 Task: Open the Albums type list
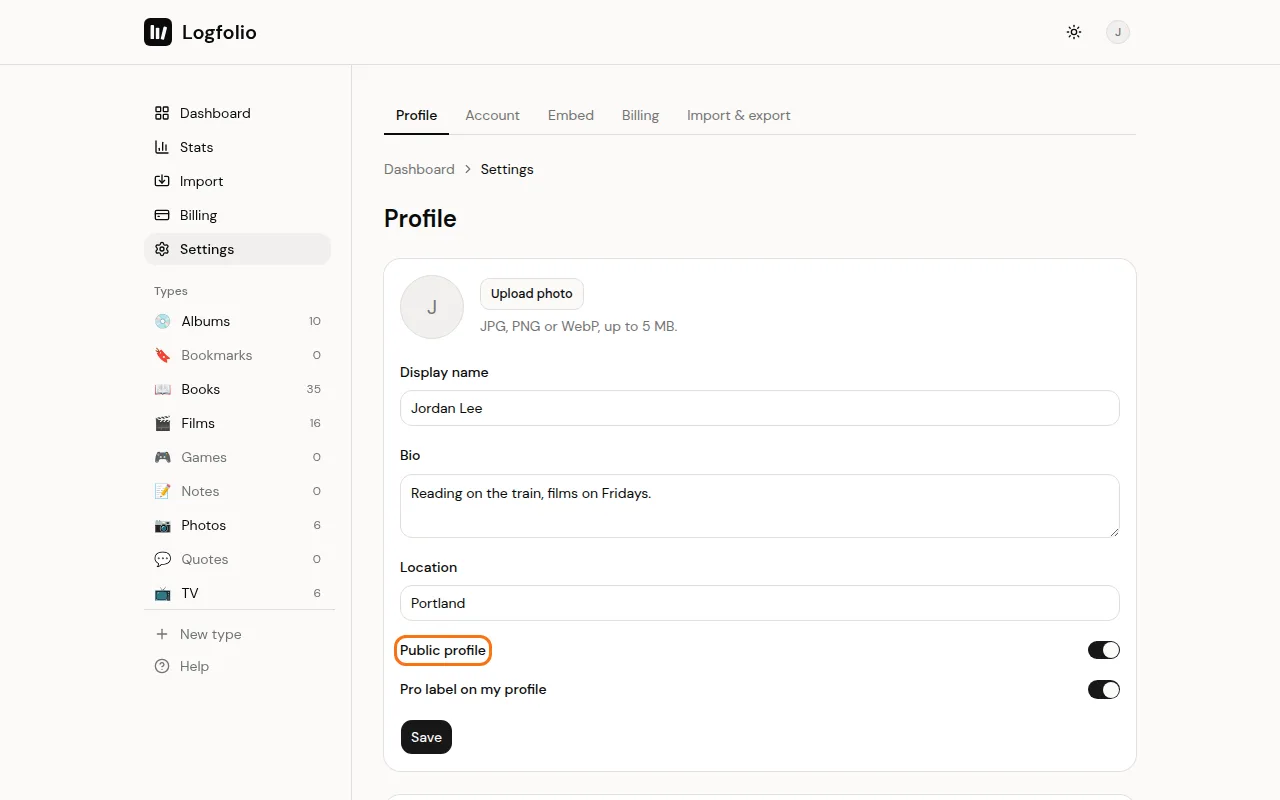(237, 321)
